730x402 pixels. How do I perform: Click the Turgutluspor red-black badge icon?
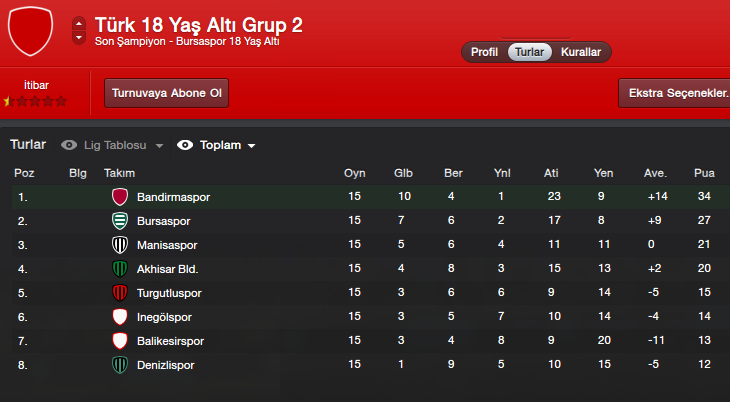point(120,293)
